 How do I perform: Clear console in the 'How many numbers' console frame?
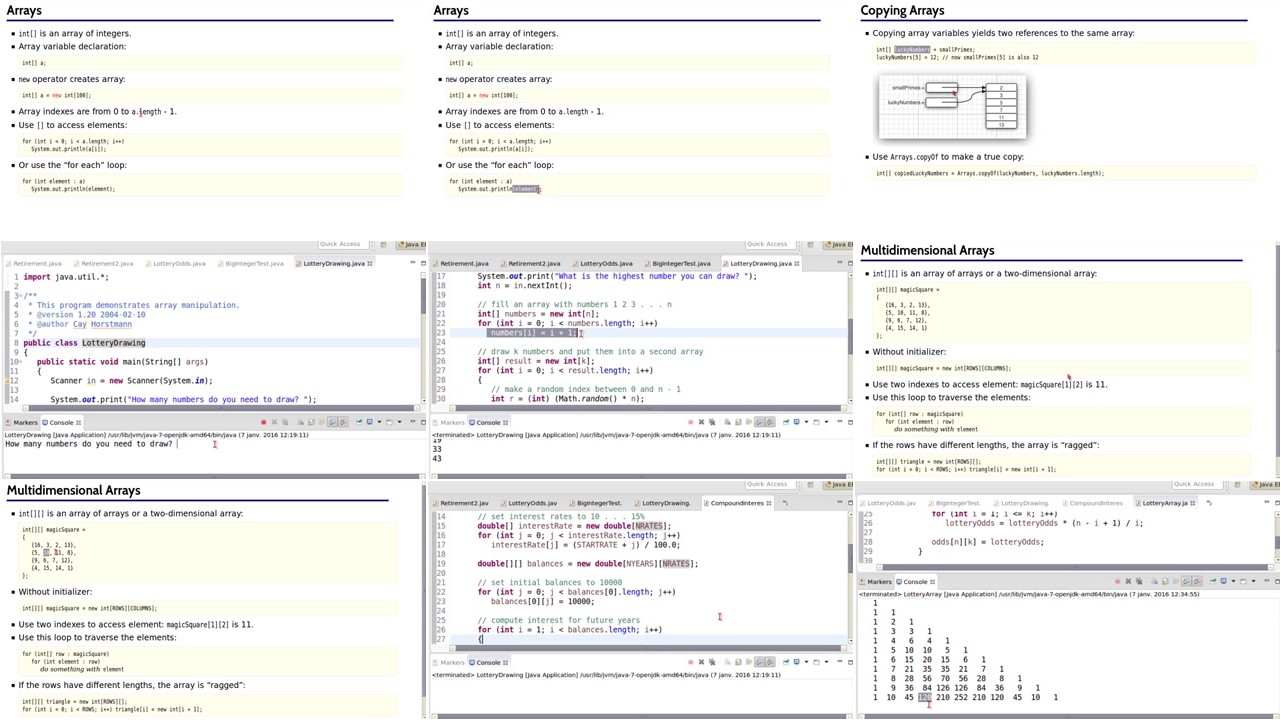300,422
